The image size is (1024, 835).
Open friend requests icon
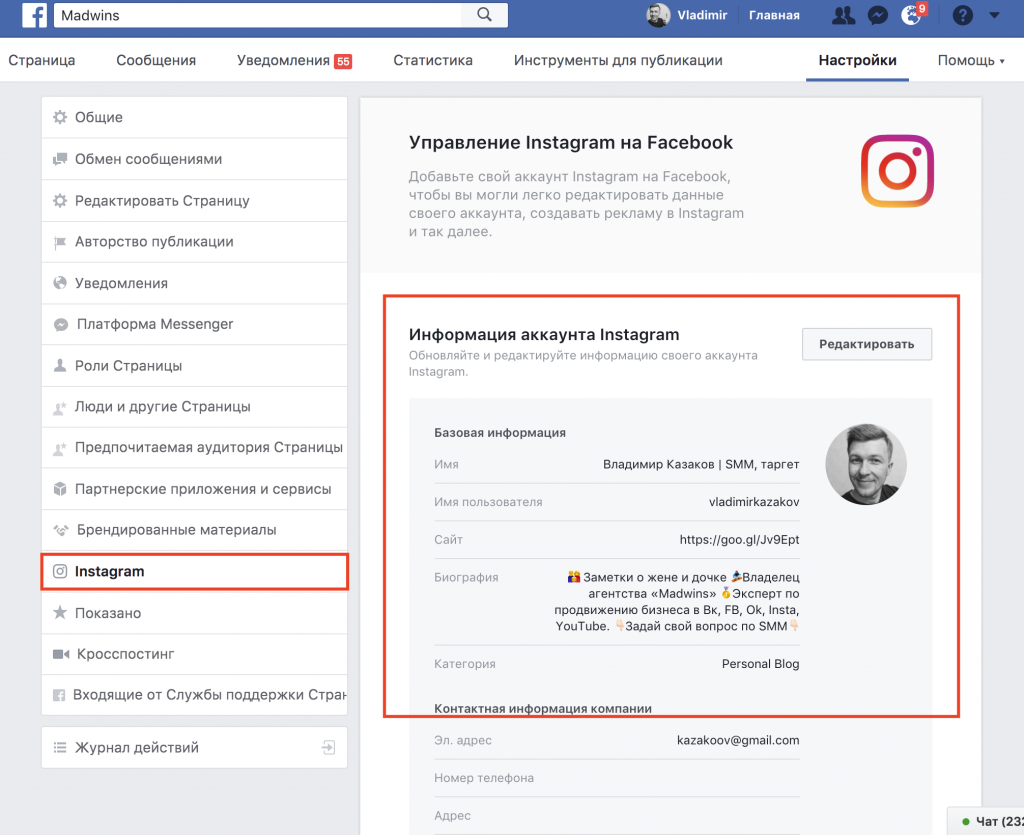click(x=843, y=15)
